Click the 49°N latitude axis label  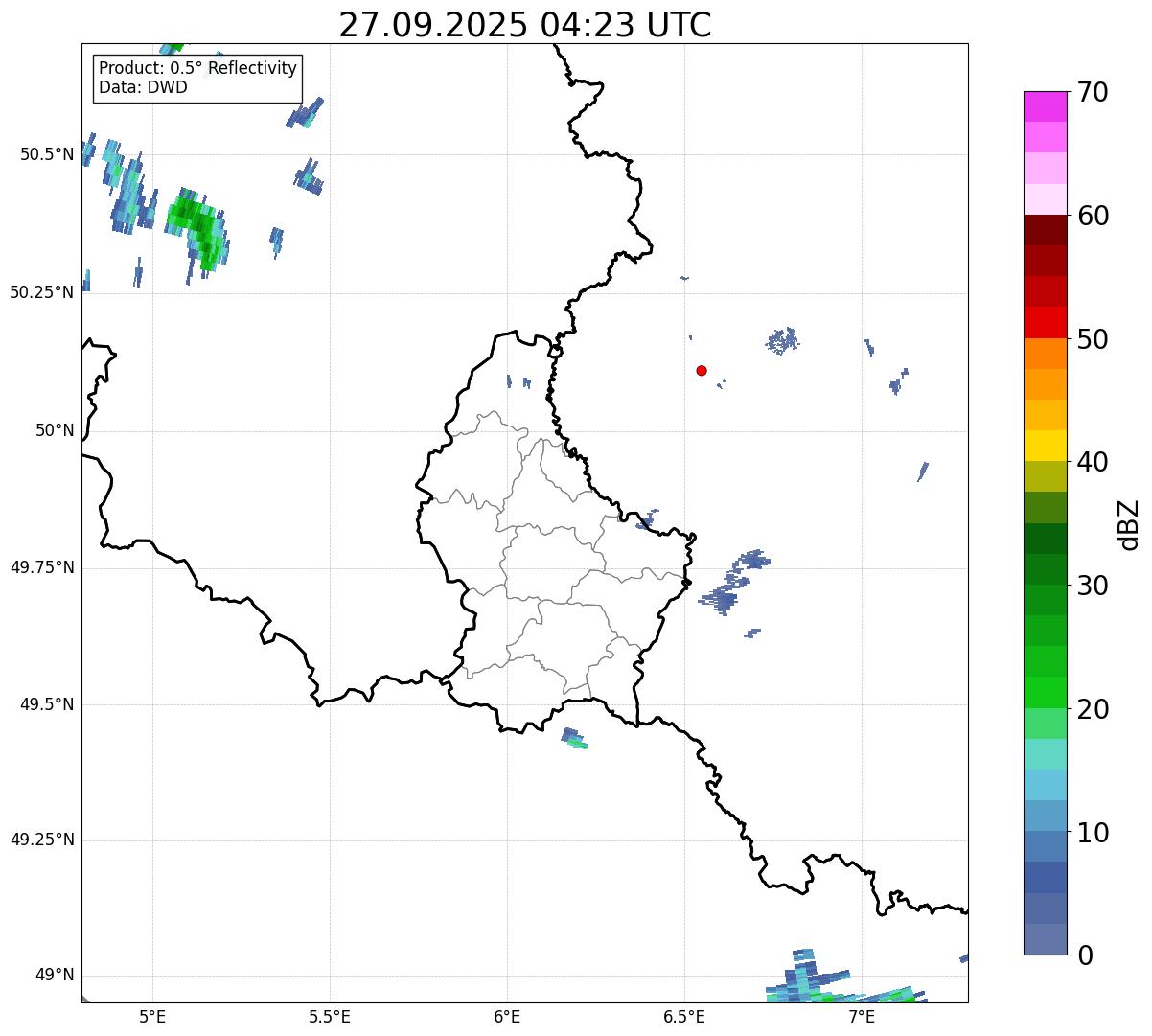tap(54, 976)
